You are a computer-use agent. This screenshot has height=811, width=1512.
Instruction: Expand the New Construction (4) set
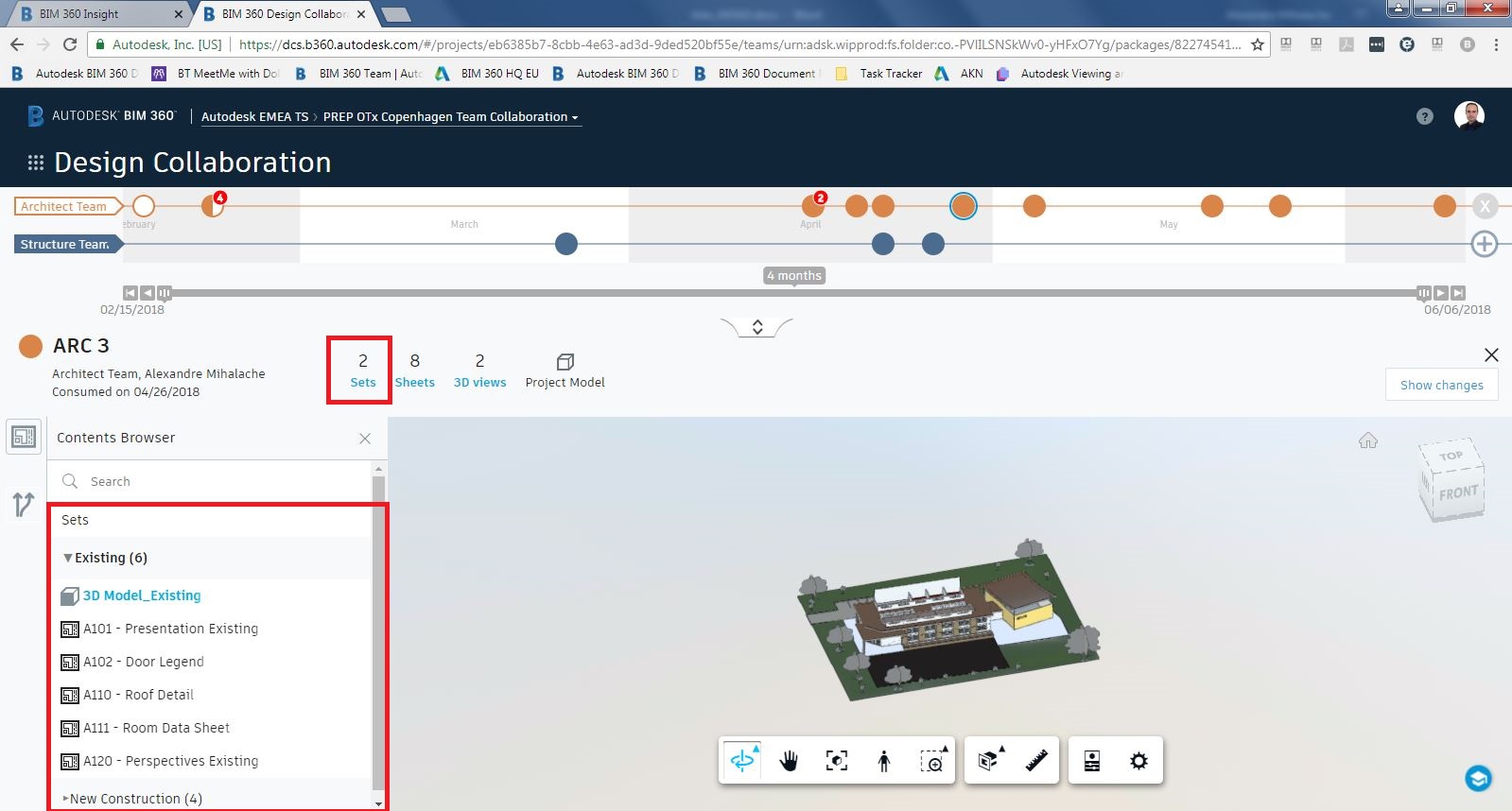pyautogui.click(x=65, y=799)
